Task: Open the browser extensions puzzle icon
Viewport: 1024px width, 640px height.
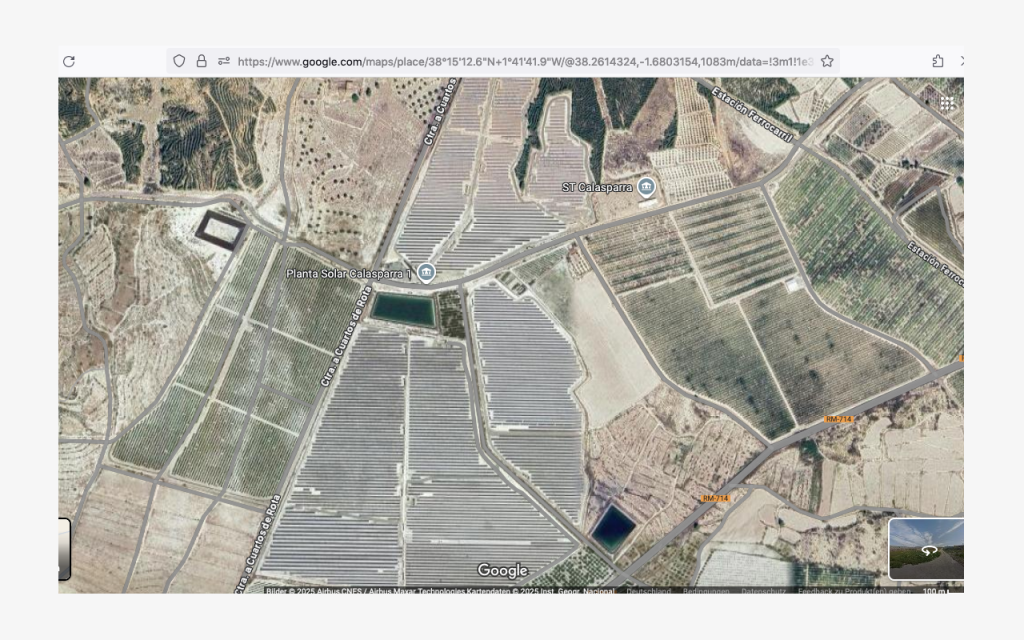Action: (x=937, y=61)
